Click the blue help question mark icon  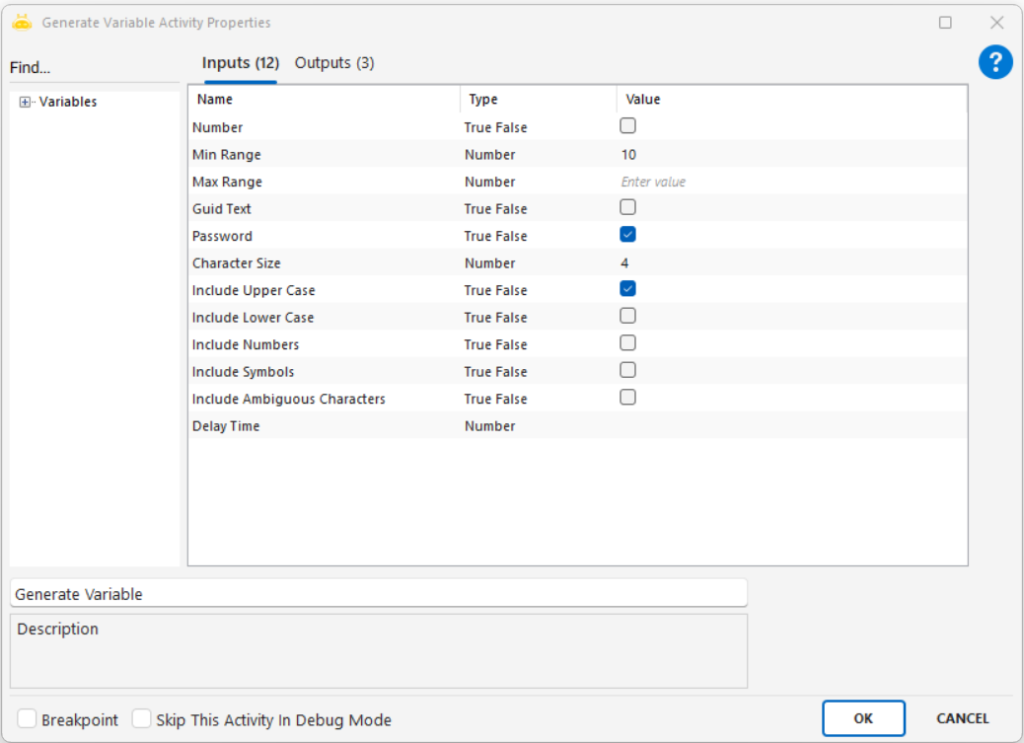click(x=995, y=63)
